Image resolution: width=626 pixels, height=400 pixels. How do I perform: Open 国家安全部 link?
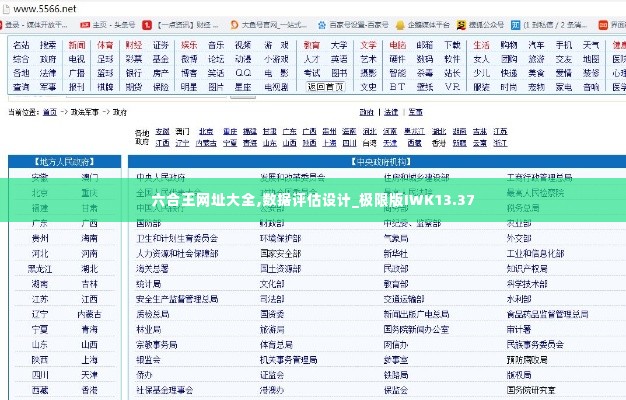[x=280, y=253]
